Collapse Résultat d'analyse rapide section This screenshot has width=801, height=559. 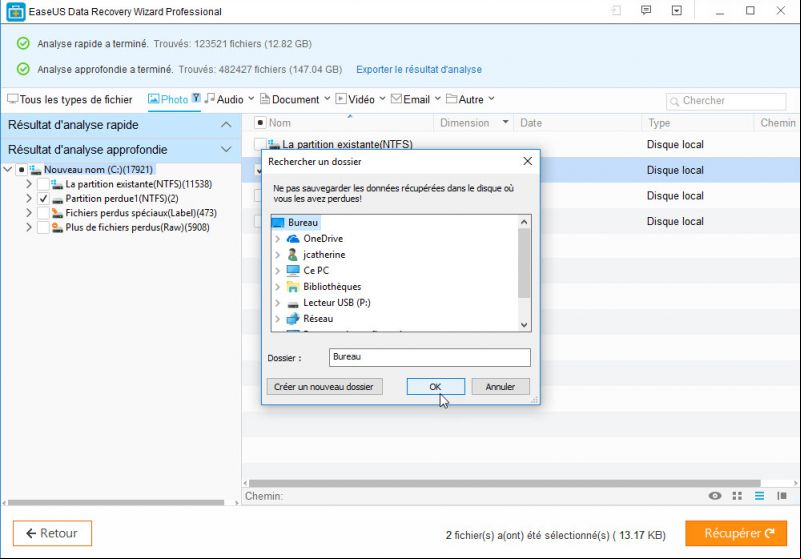click(x=226, y=125)
